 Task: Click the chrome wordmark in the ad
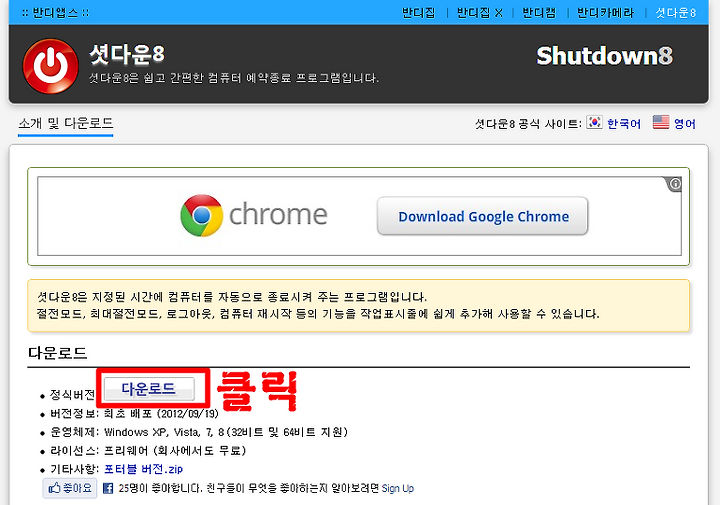tap(278, 214)
